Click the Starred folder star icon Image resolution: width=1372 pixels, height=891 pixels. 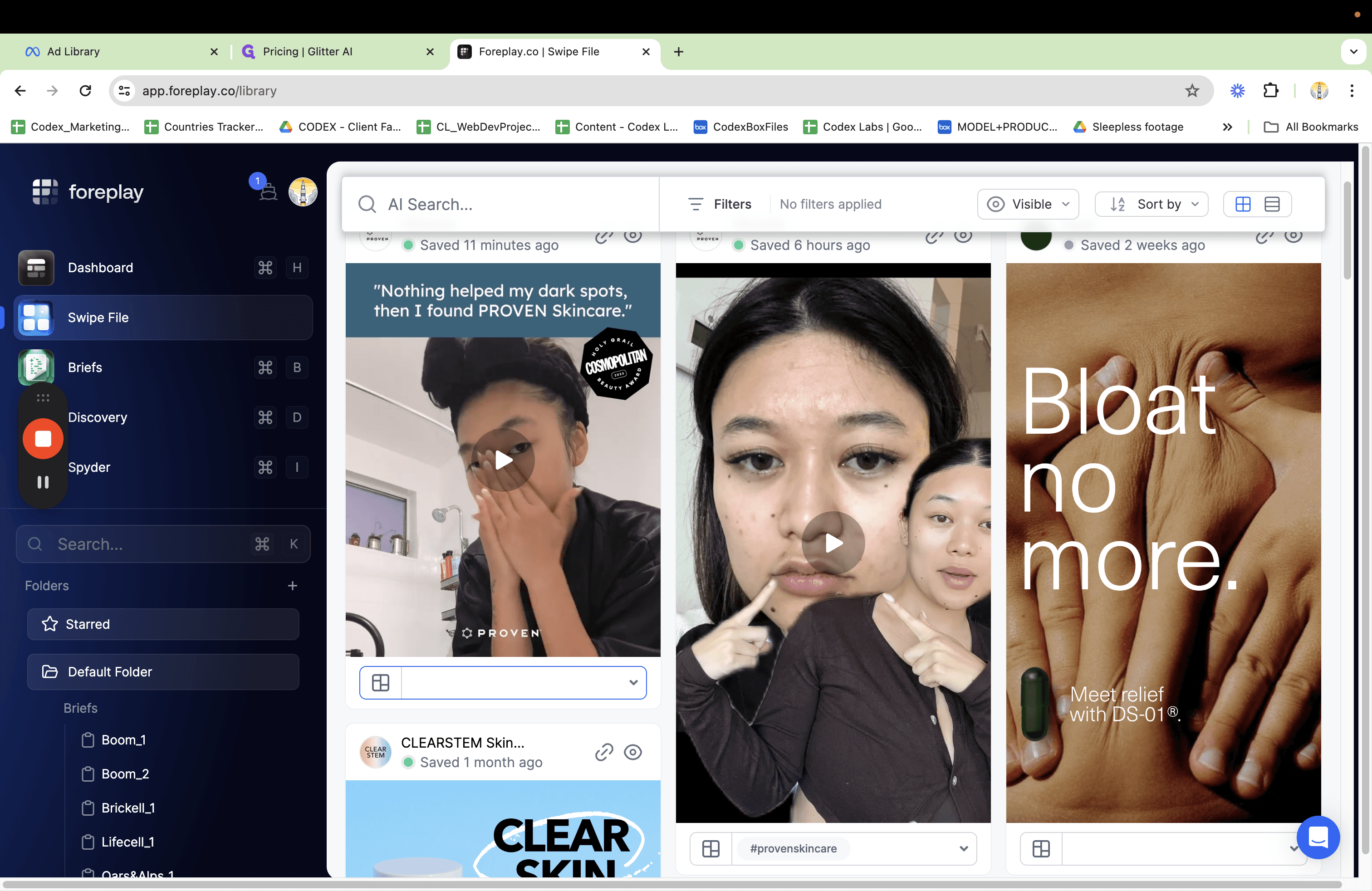pyautogui.click(x=50, y=624)
